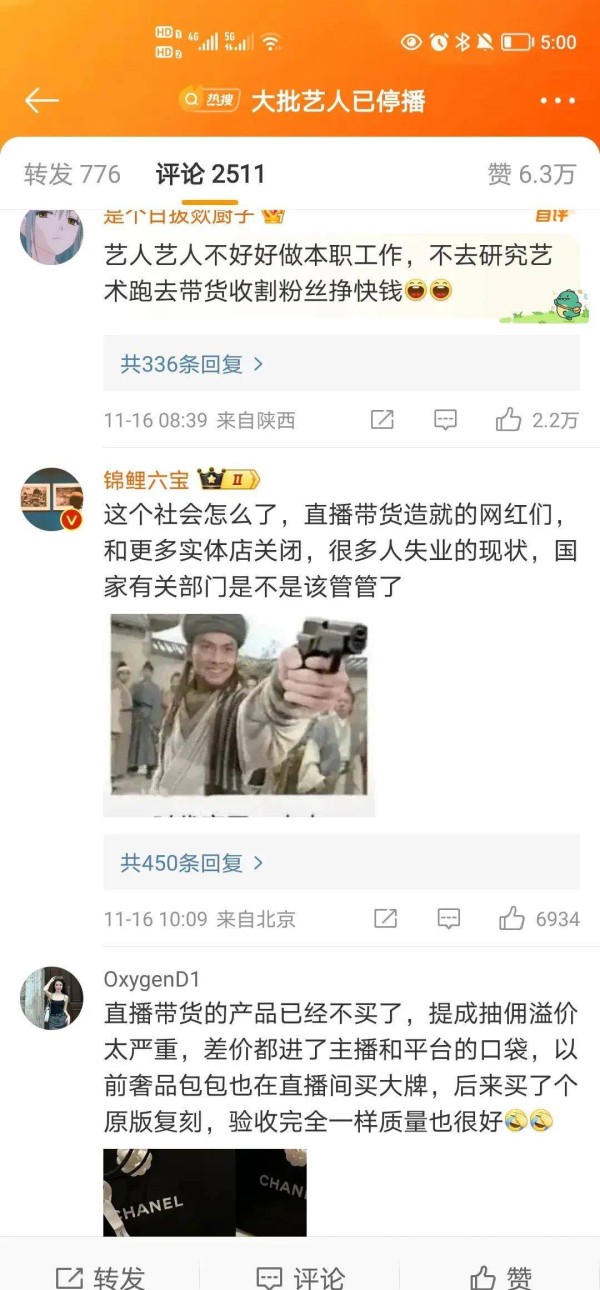Image resolution: width=600 pixels, height=1290 pixels.
Task: Go back using the top-left arrow
Action: tap(41, 100)
